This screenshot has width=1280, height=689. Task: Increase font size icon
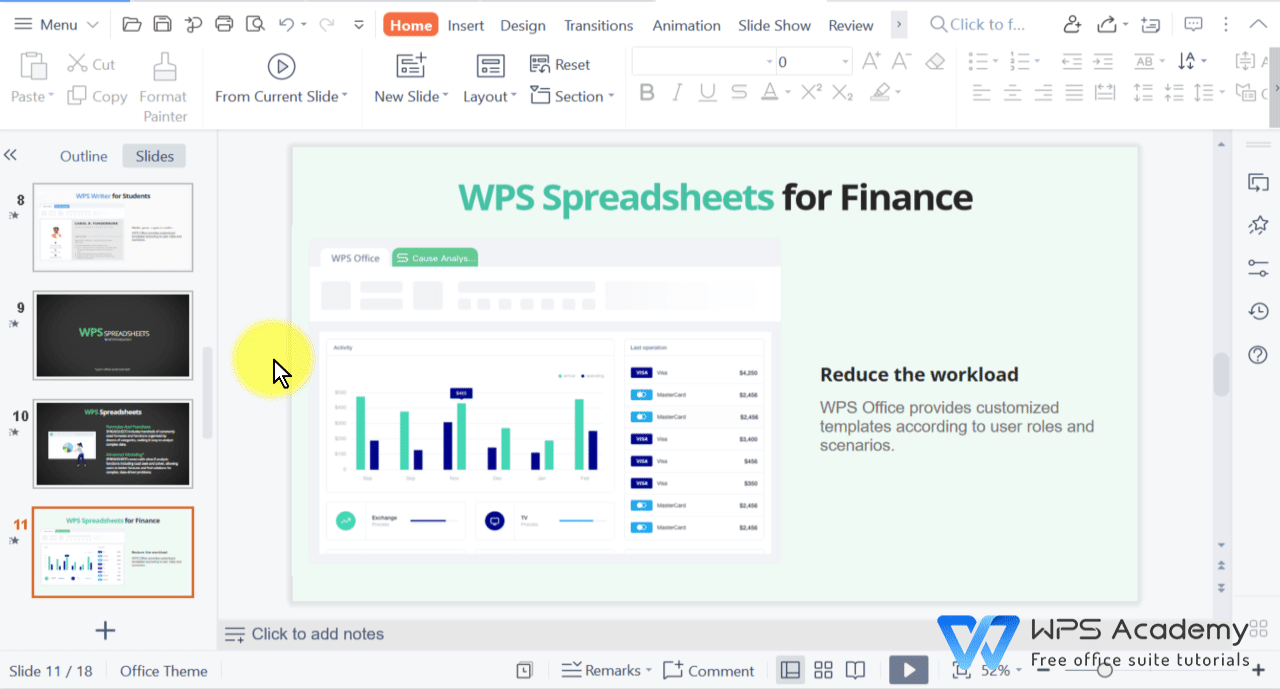(x=872, y=62)
